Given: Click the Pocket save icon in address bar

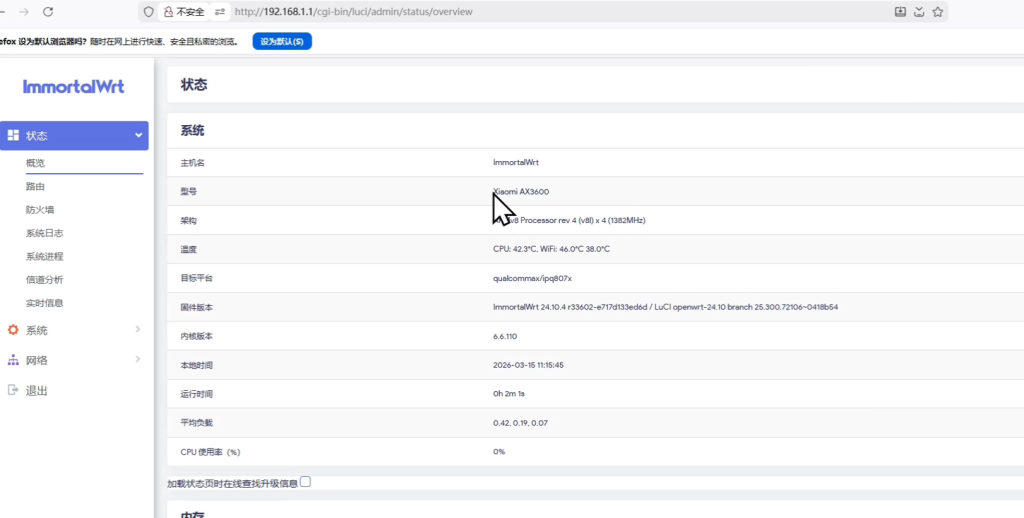Looking at the screenshot, I should 919,12.
